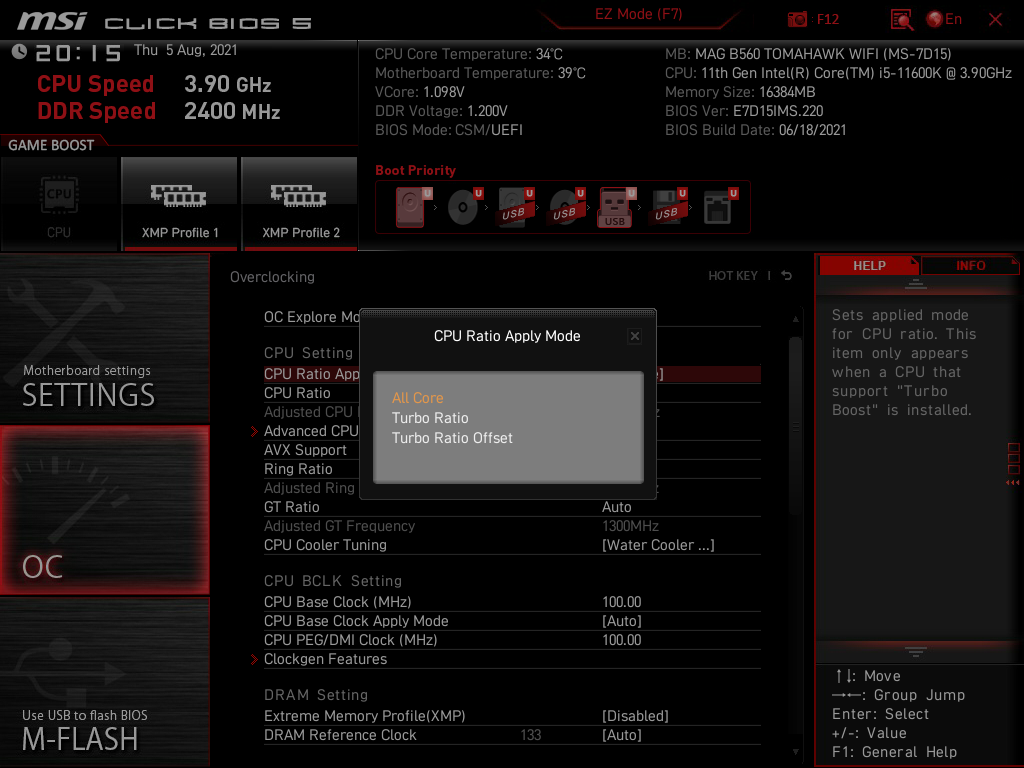Switch to the HELP tab
This screenshot has height=768, width=1024.
coord(869,266)
